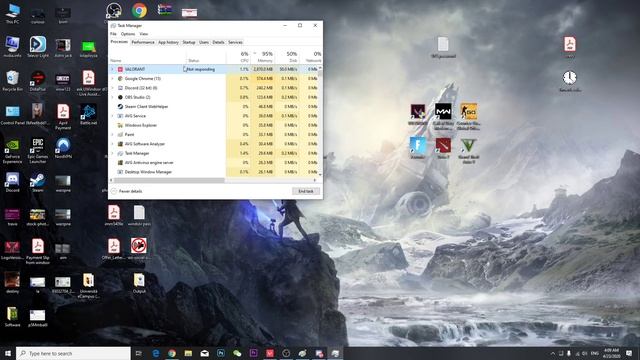The width and height of the screenshot is (640, 360).
Task: Open the Control Panel desktop shortcut
Action: 12,114
